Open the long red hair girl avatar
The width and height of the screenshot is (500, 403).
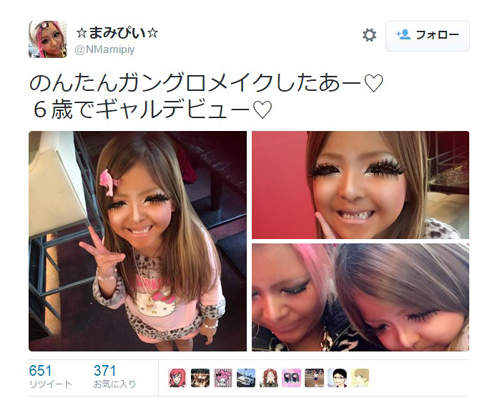click(269, 378)
